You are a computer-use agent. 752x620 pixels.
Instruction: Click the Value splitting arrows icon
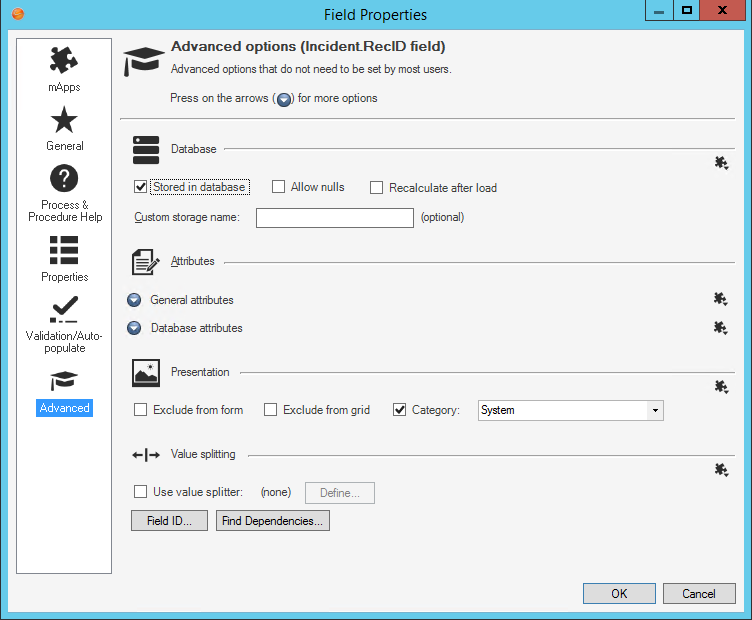[146, 455]
